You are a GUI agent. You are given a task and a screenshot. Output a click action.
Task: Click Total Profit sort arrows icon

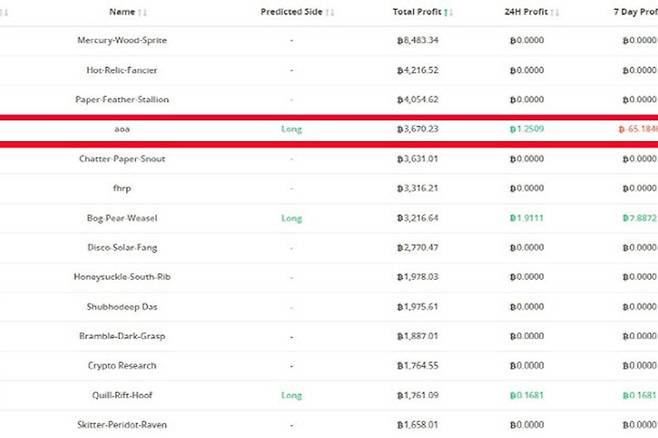(x=446, y=12)
